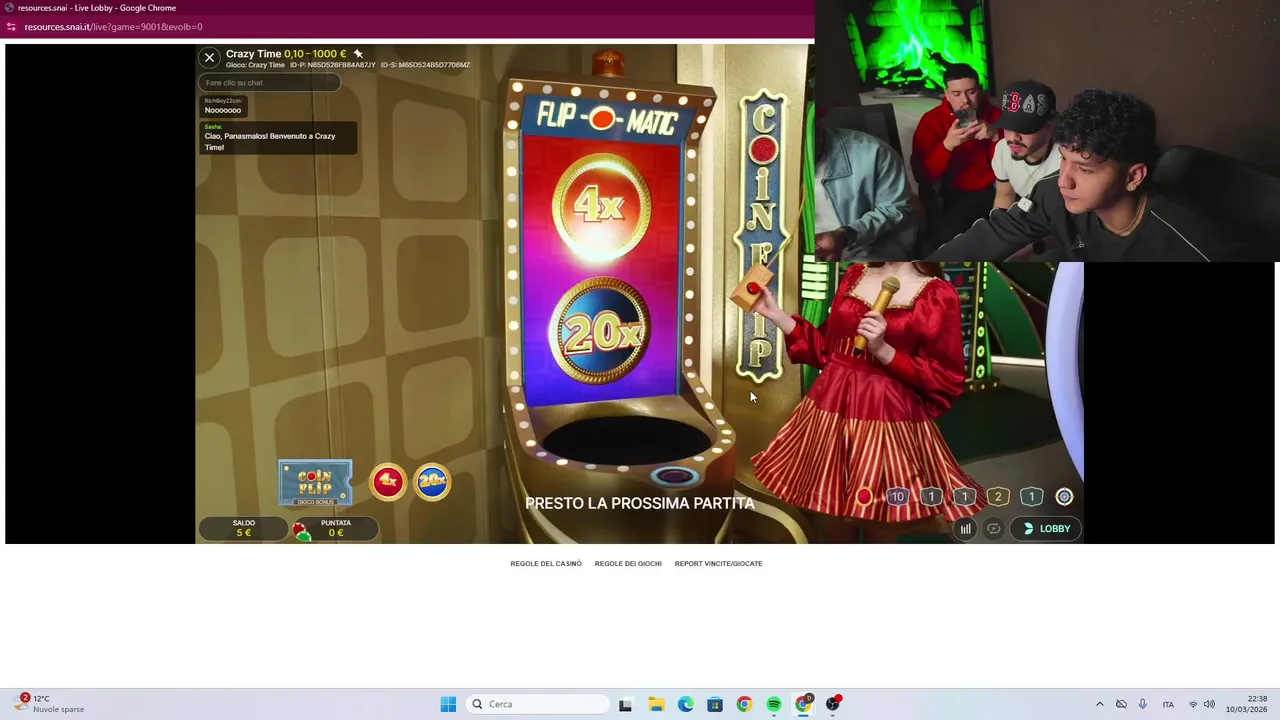Open the volume speaker icon in tray
1280x720 pixels.
click(1209, 704)
